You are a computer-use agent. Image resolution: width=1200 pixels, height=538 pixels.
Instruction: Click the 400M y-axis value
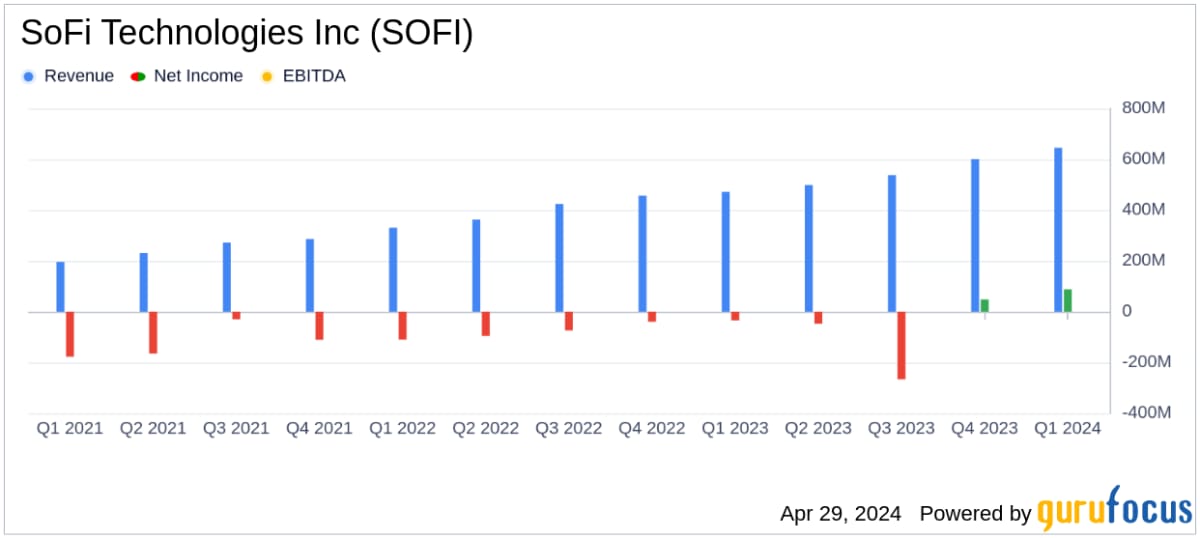1146,210
